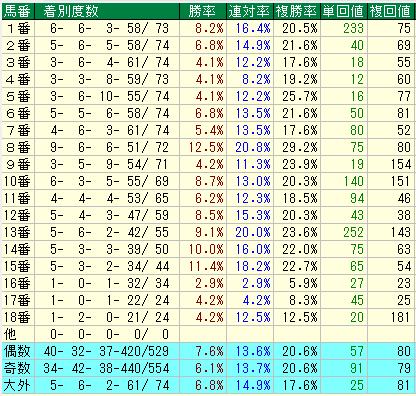
Task: Select the 10番 row label
Action: pyautogui.click(x=17, y=182)
